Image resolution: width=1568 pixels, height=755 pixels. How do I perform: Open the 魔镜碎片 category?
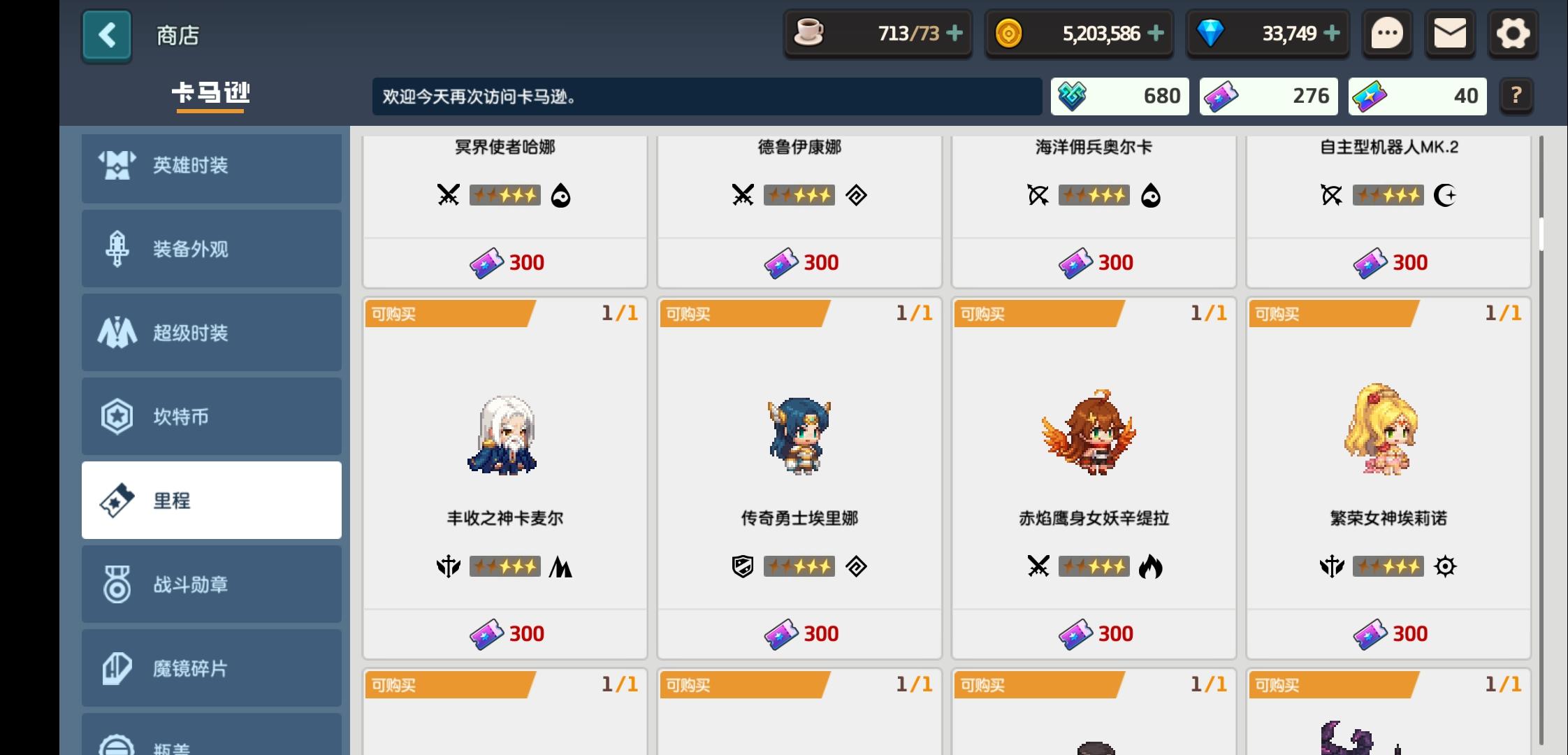[212, 668]
